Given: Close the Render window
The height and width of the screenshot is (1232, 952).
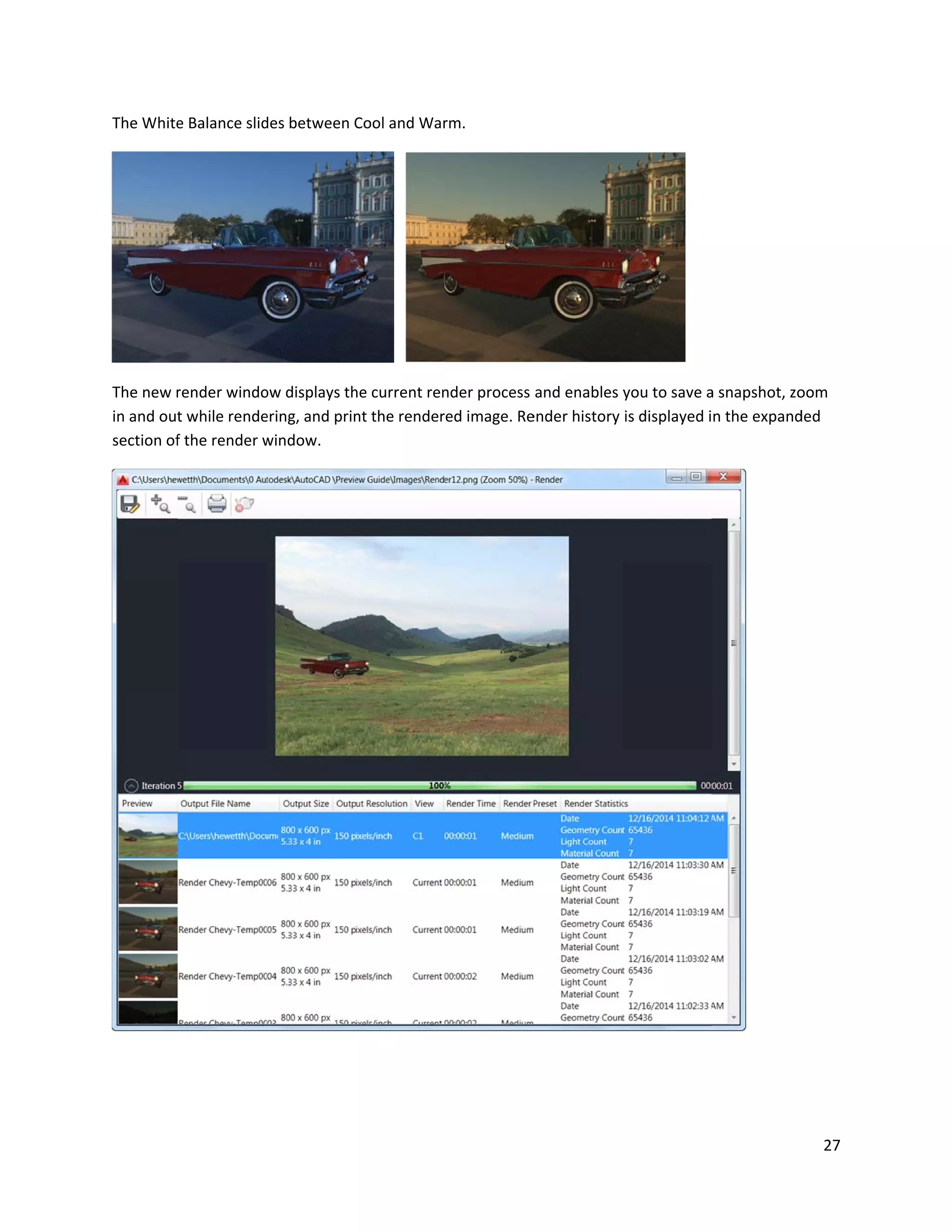Looking at the screenshot, I should [723, 477].
